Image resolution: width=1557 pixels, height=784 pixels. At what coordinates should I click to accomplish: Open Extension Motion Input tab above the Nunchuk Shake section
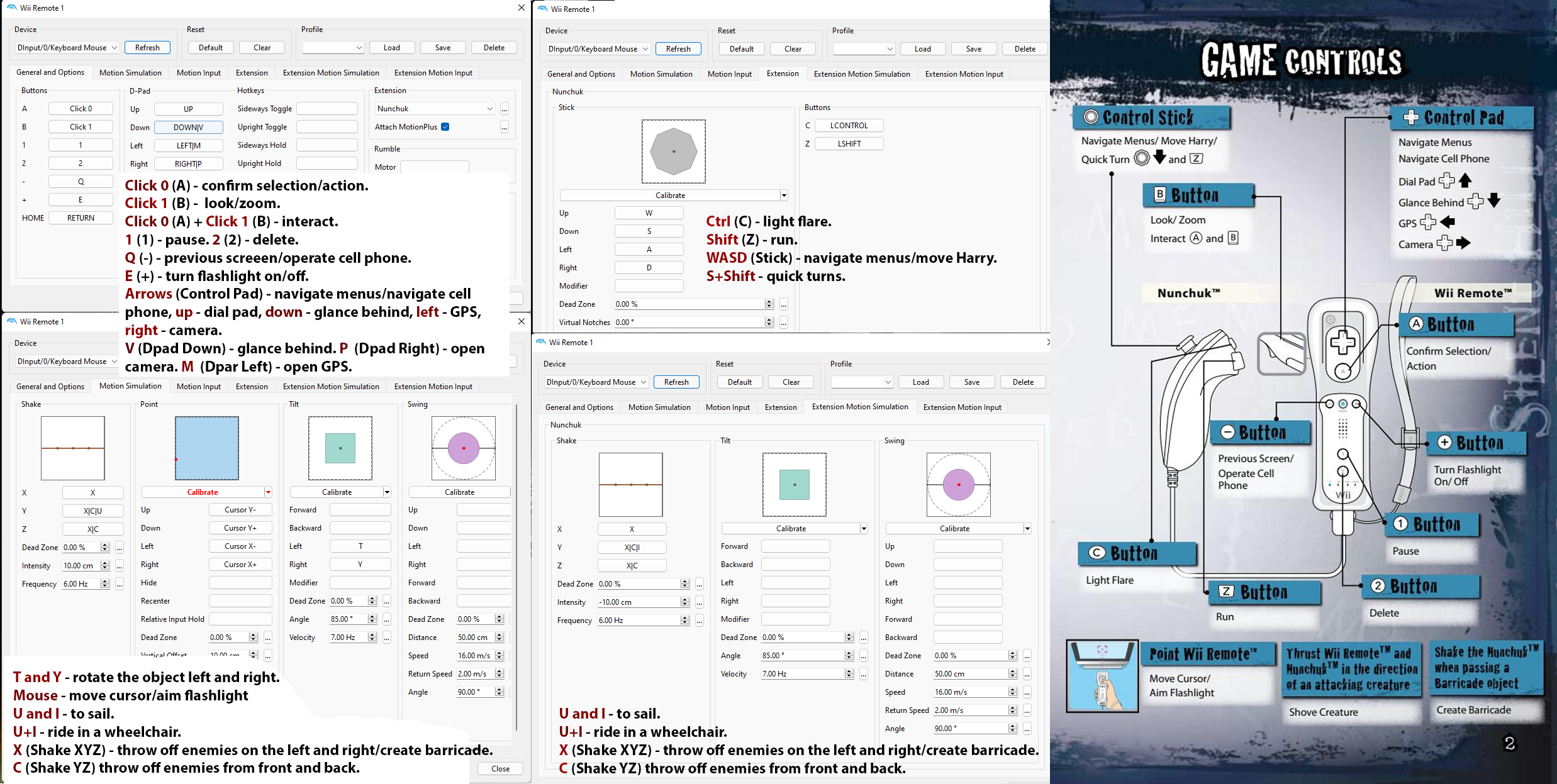tap(962, 407)
